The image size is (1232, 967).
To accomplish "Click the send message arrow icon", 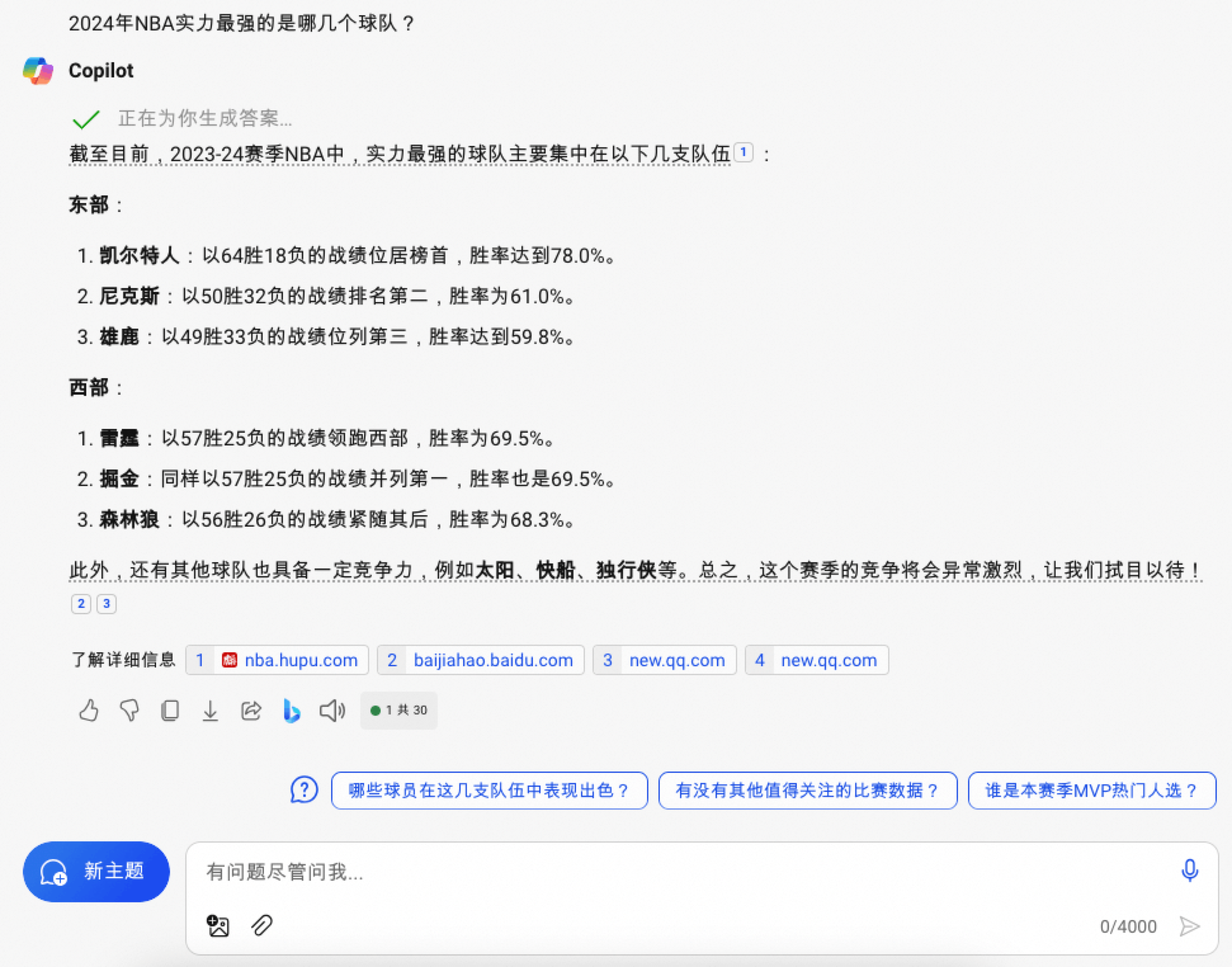I will pos(1189,926).
